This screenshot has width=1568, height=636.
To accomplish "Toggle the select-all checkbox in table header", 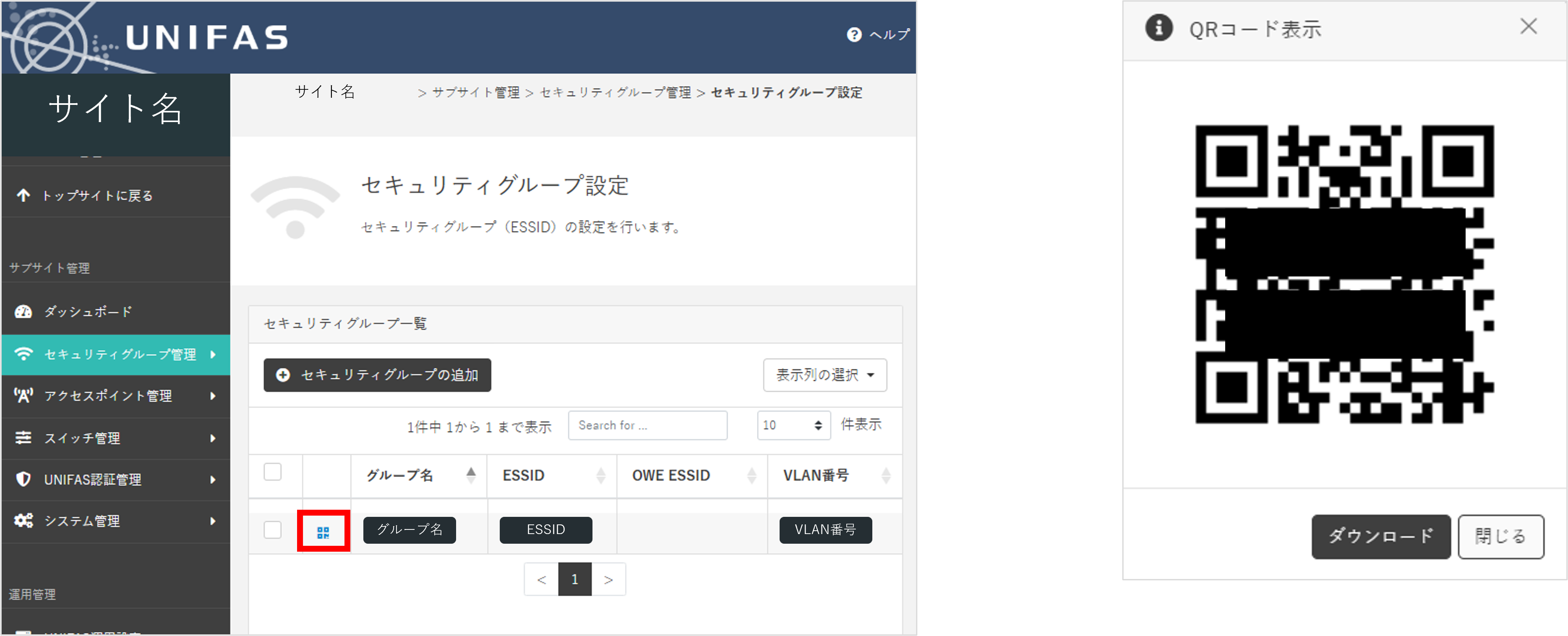I will click(273, 472).
